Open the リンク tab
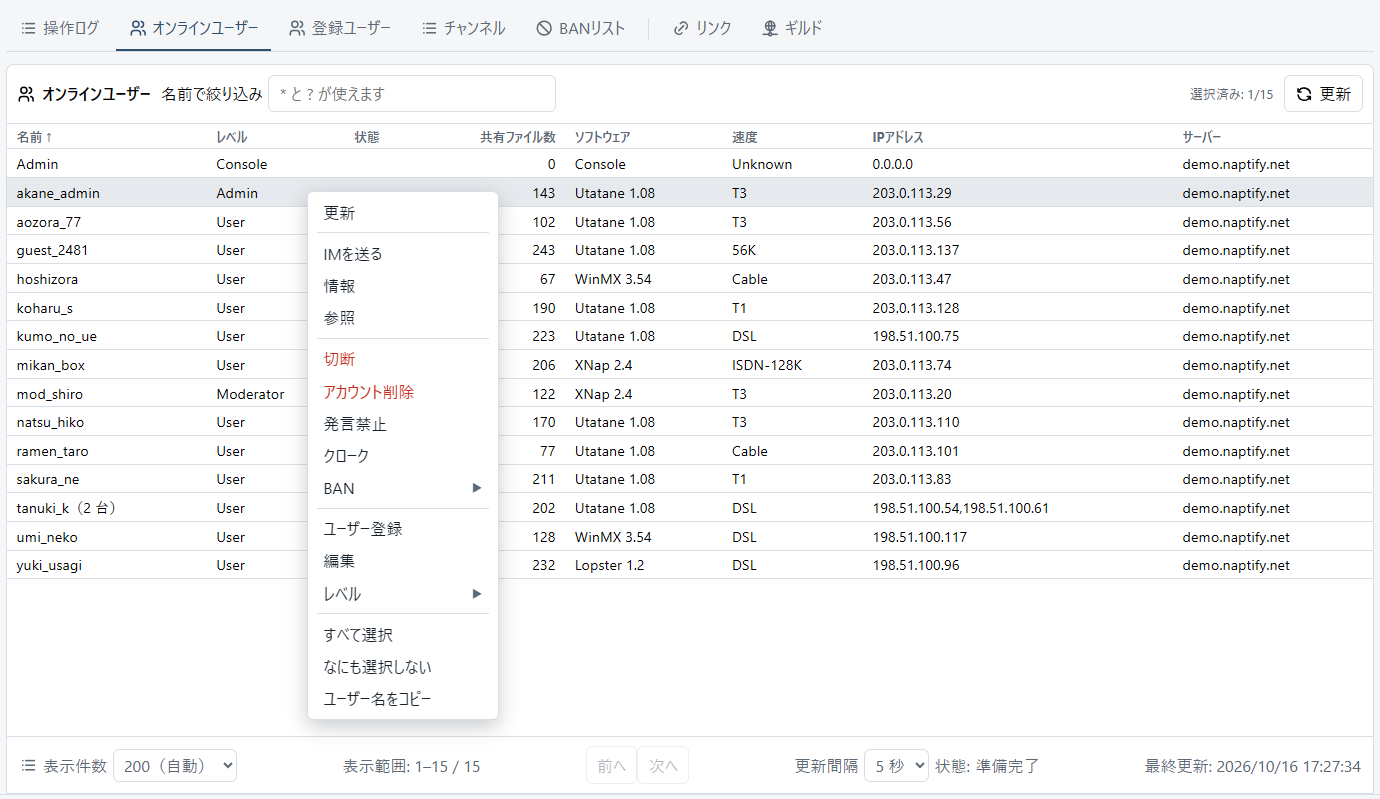 pyautogui.click(x=702, y=28)
